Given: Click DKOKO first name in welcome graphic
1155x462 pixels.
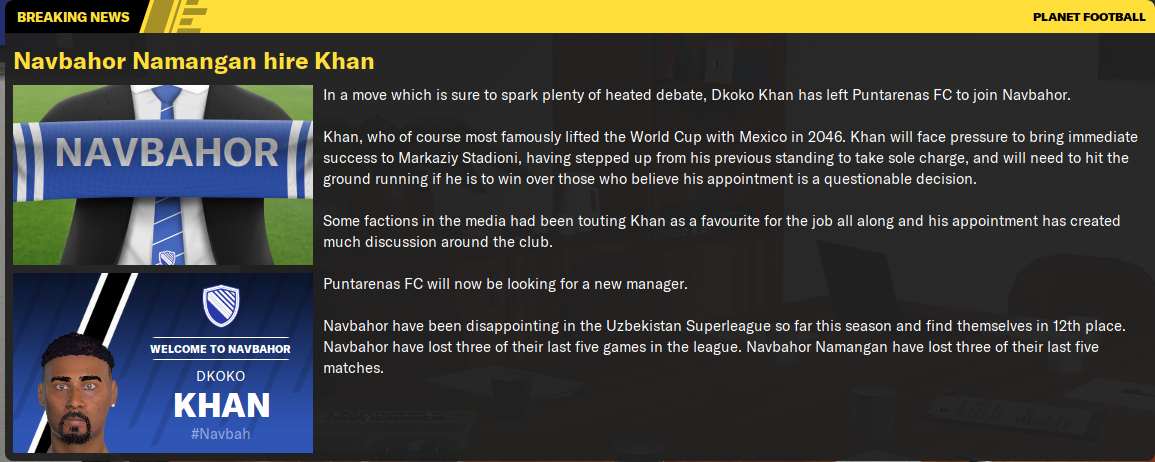Looking at the screenshot, I should (221, 376).
